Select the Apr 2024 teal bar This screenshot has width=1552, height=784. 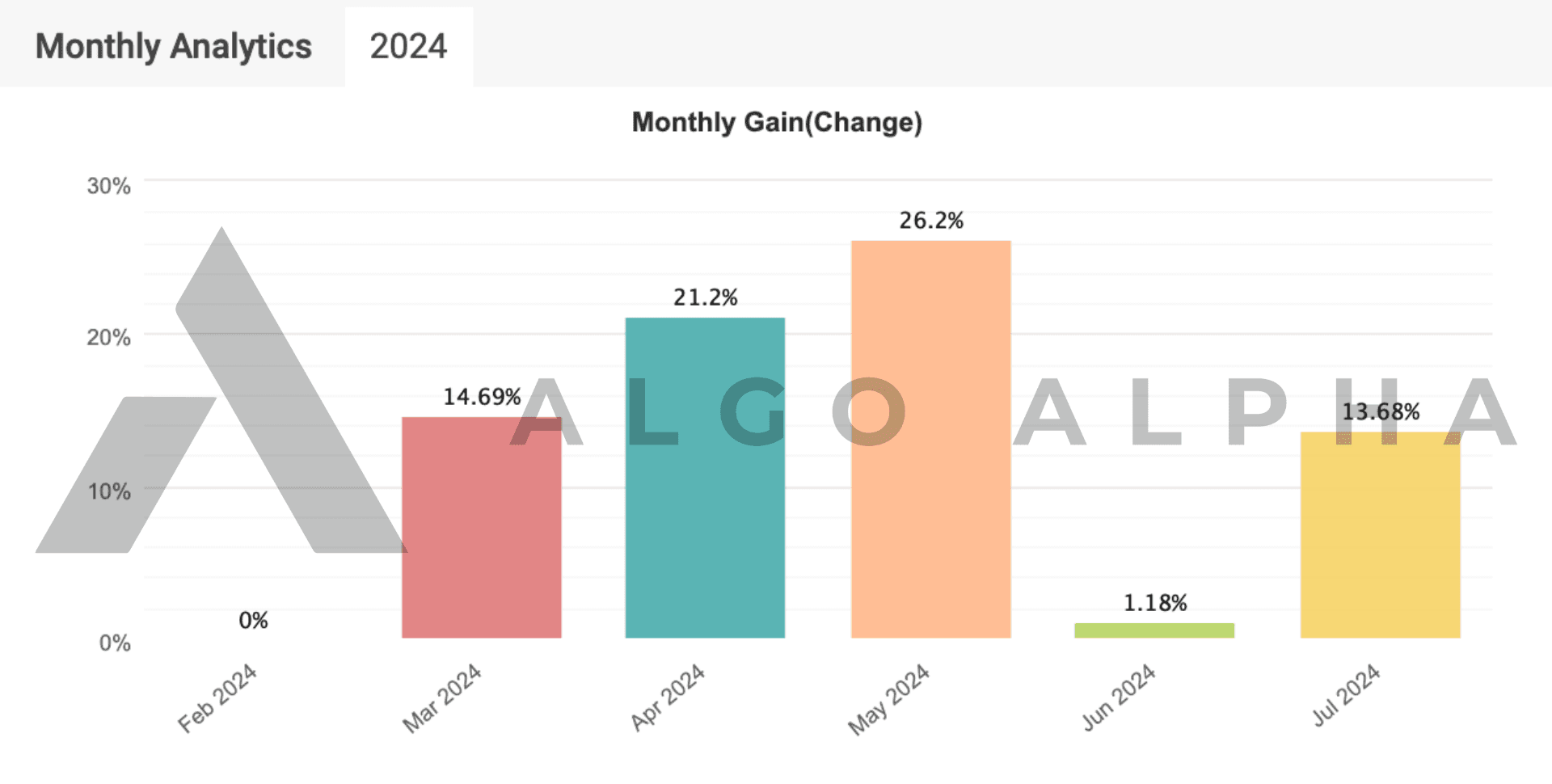(x=705, y=477)
